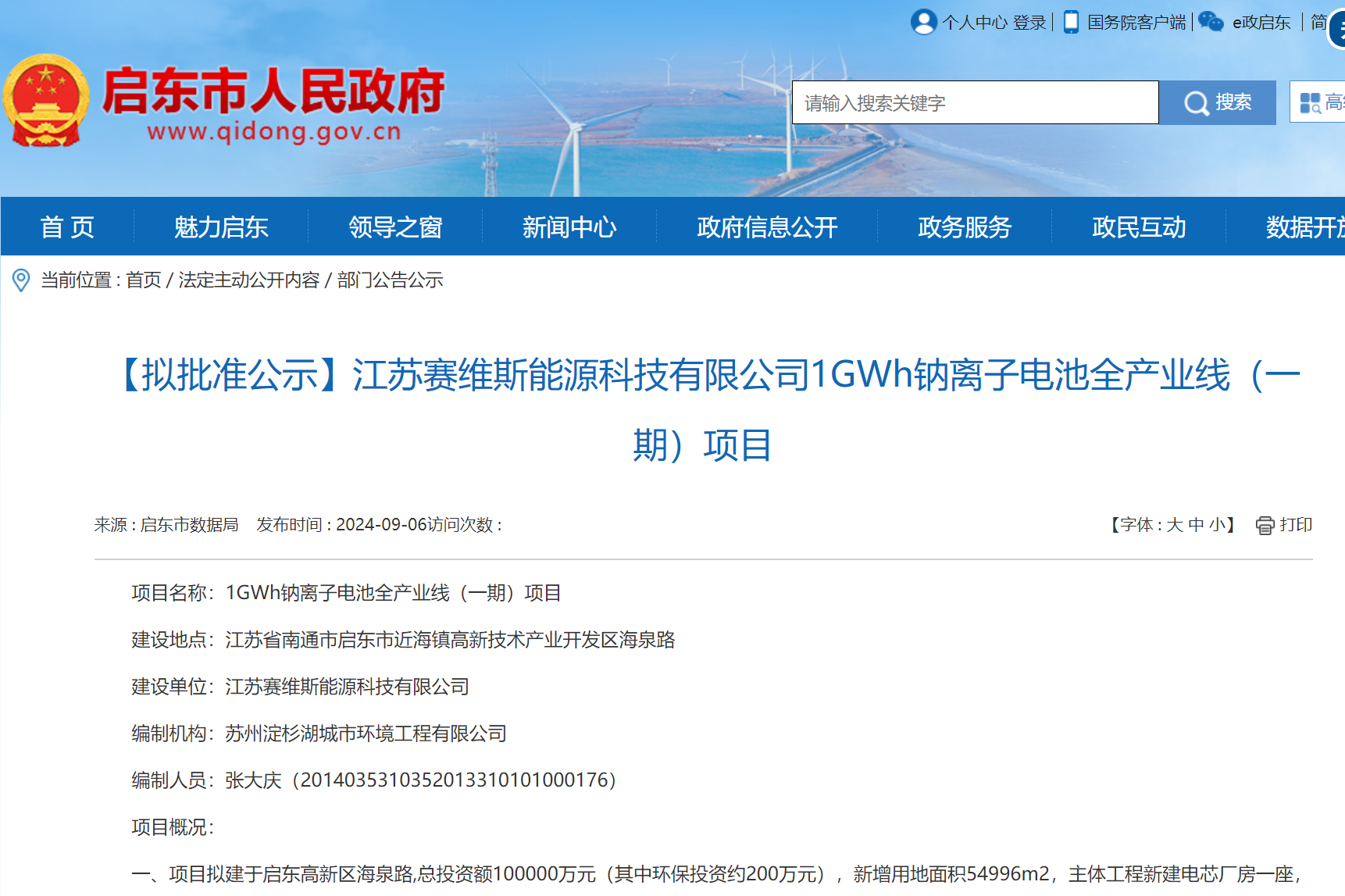Click the magnifier icon on the search button
Viewport: 1345px width, 896px height.
(x=1195, y=102)
